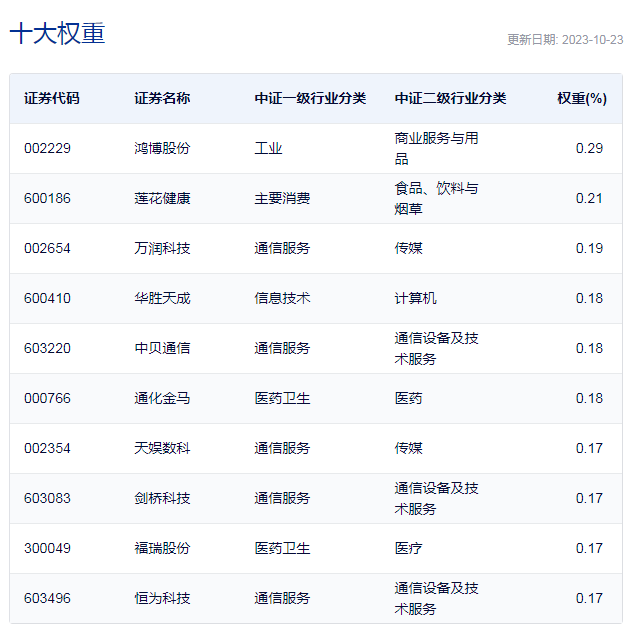Click weight 0.17 in 剑桥科技 row
Screen dimensions: 629x638
(x=589, y=498)
